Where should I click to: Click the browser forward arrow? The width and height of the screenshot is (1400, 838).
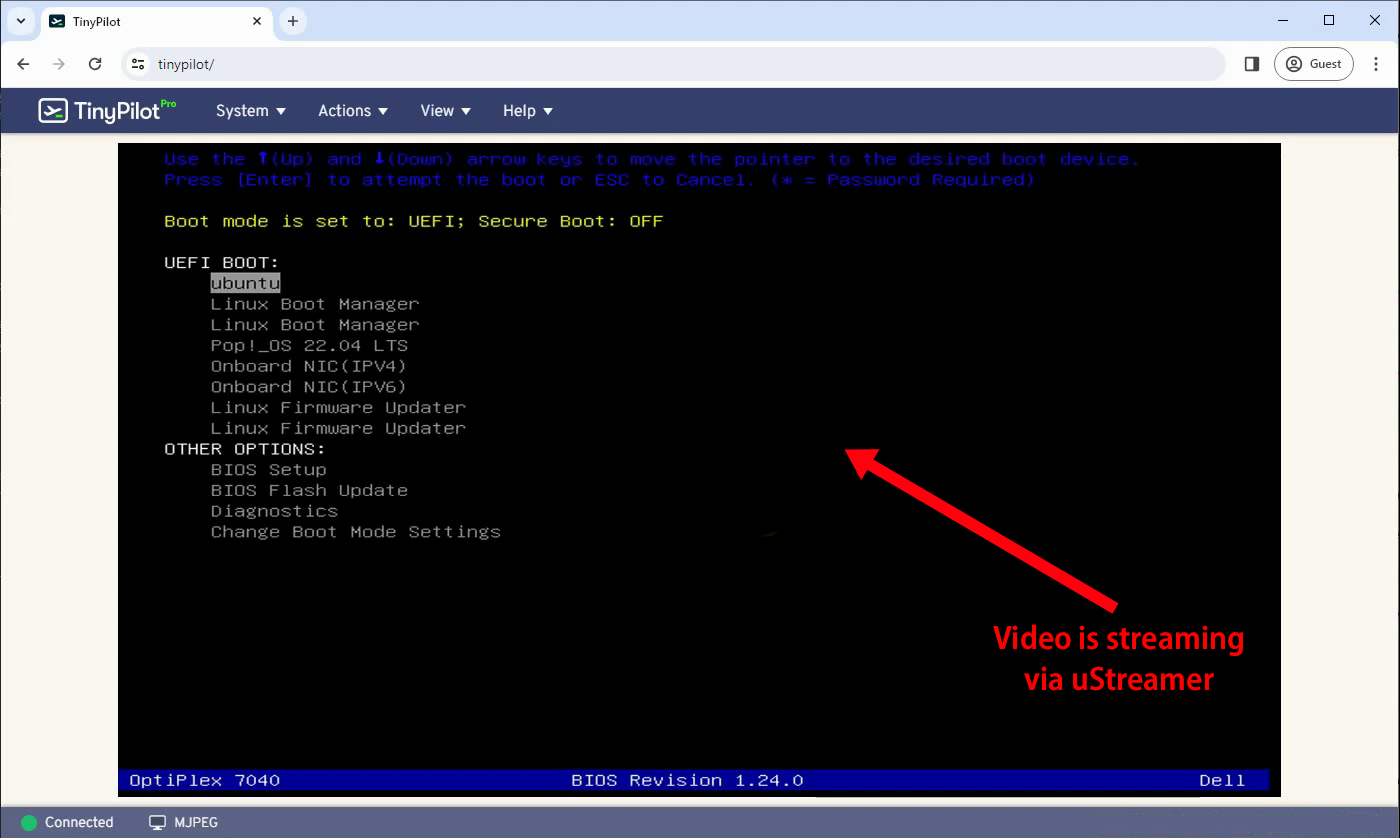(59, 64)
